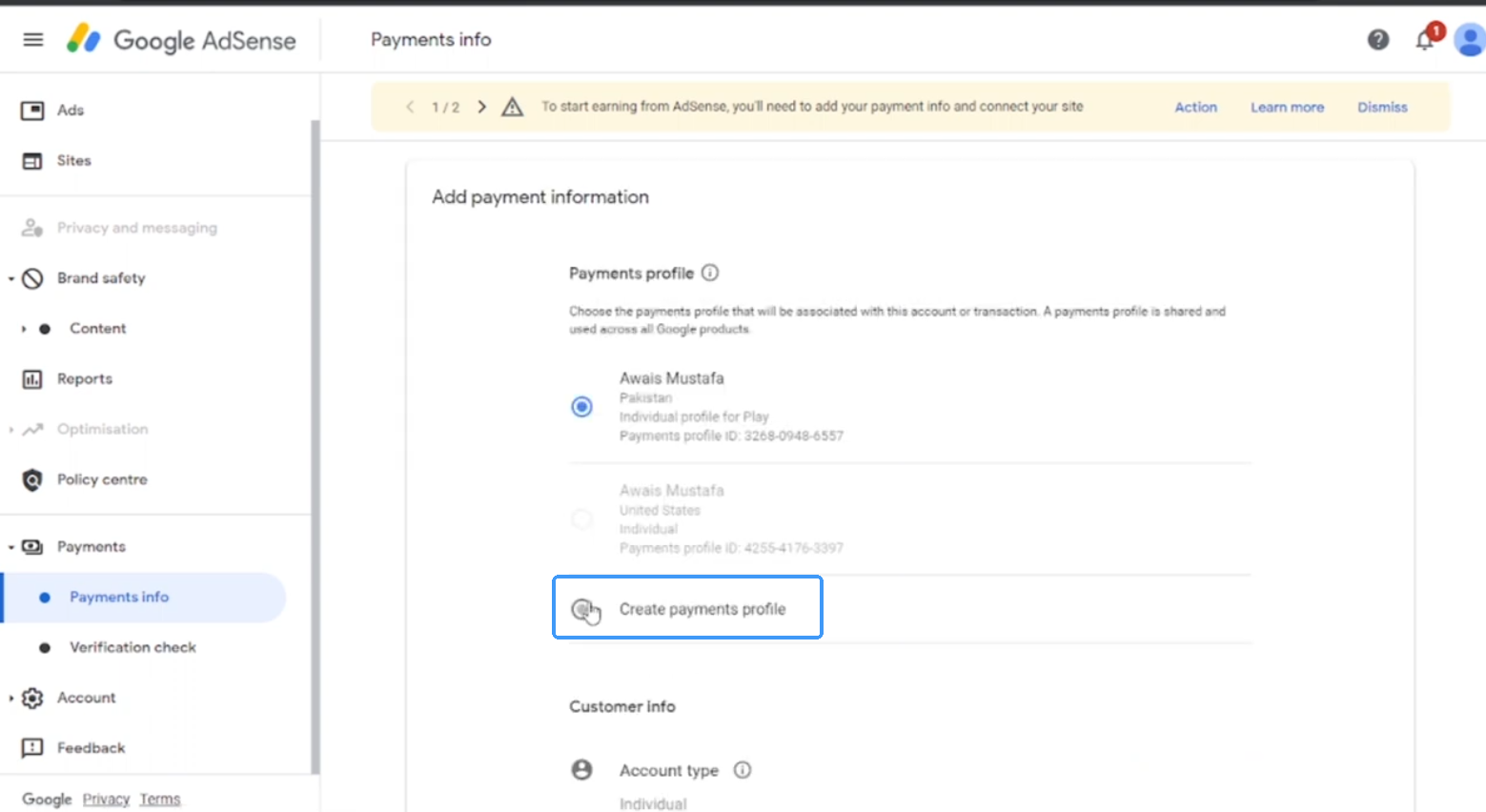Click the Account type person icon

click(x=581, y=770)
